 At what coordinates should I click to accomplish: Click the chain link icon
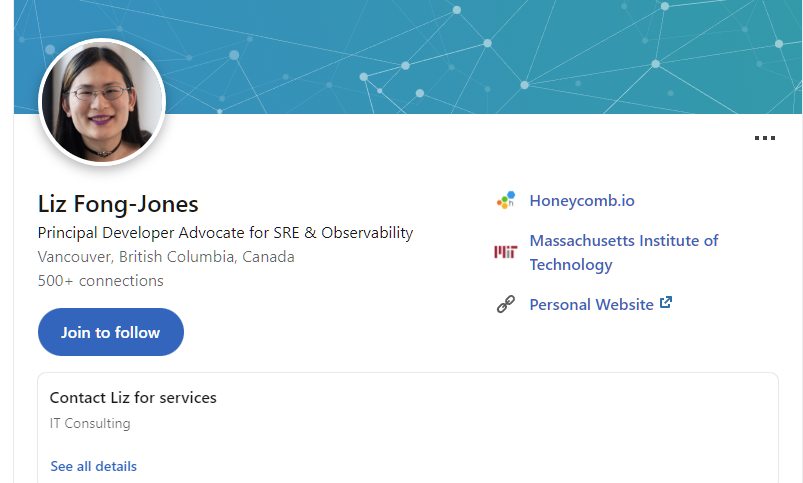(x=506, y=304)
